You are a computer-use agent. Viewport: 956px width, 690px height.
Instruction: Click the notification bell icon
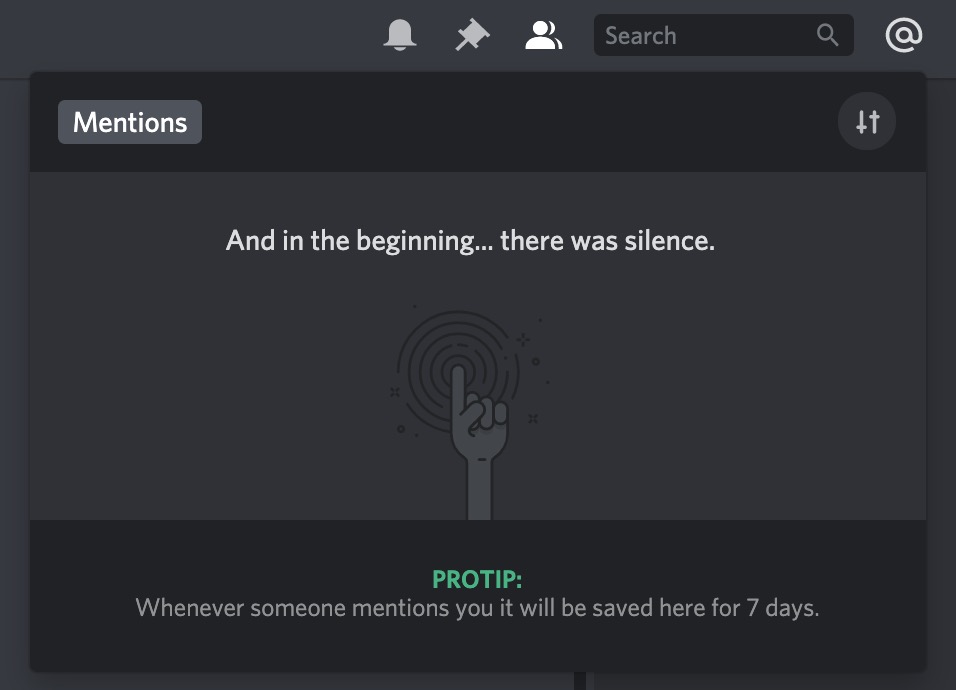pos(400,36)
